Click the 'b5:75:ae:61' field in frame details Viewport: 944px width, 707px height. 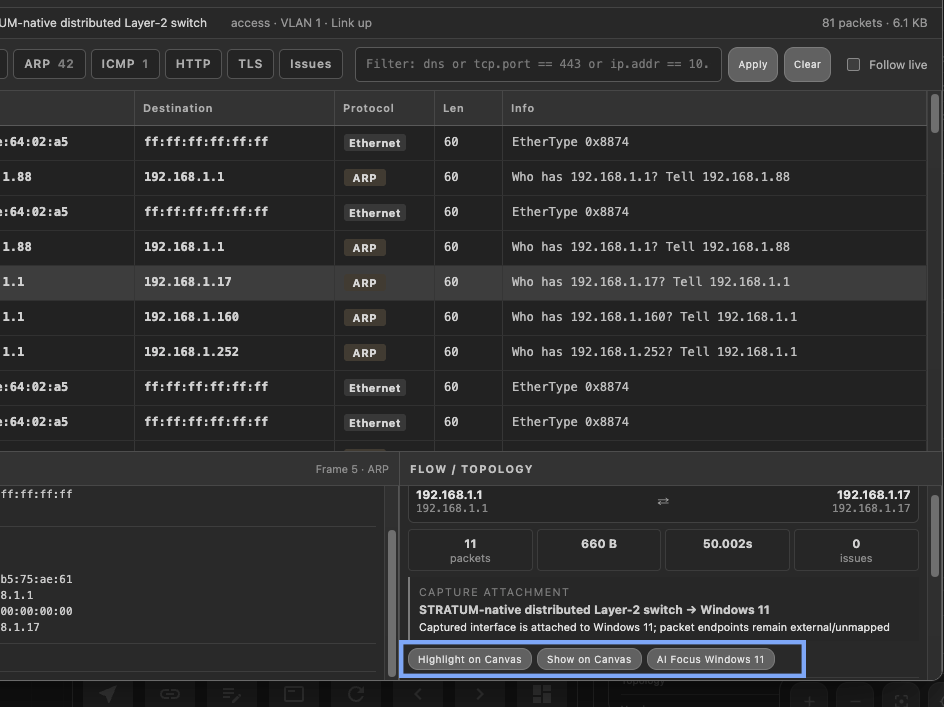coord(36,579)
